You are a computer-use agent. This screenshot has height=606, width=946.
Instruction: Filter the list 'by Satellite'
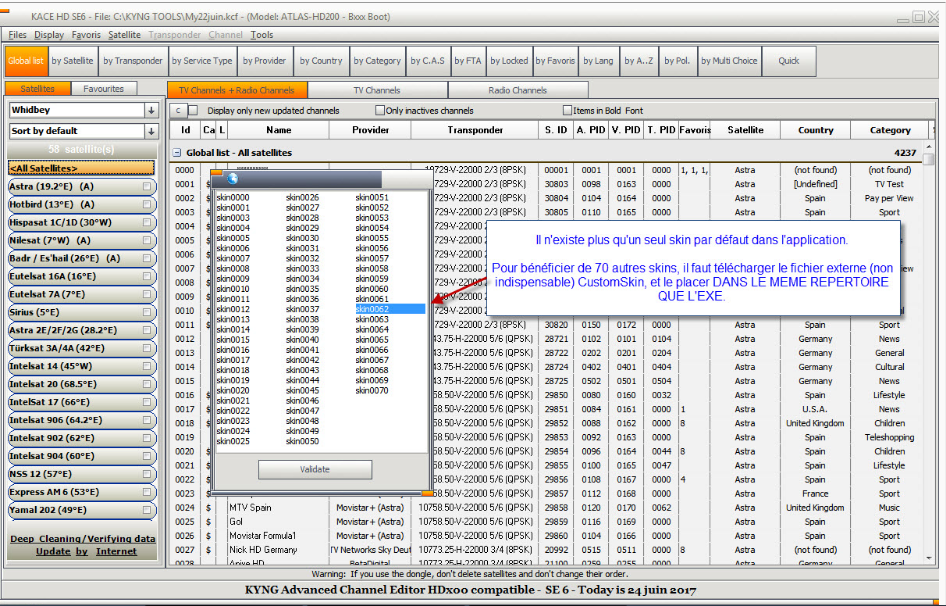72,61
